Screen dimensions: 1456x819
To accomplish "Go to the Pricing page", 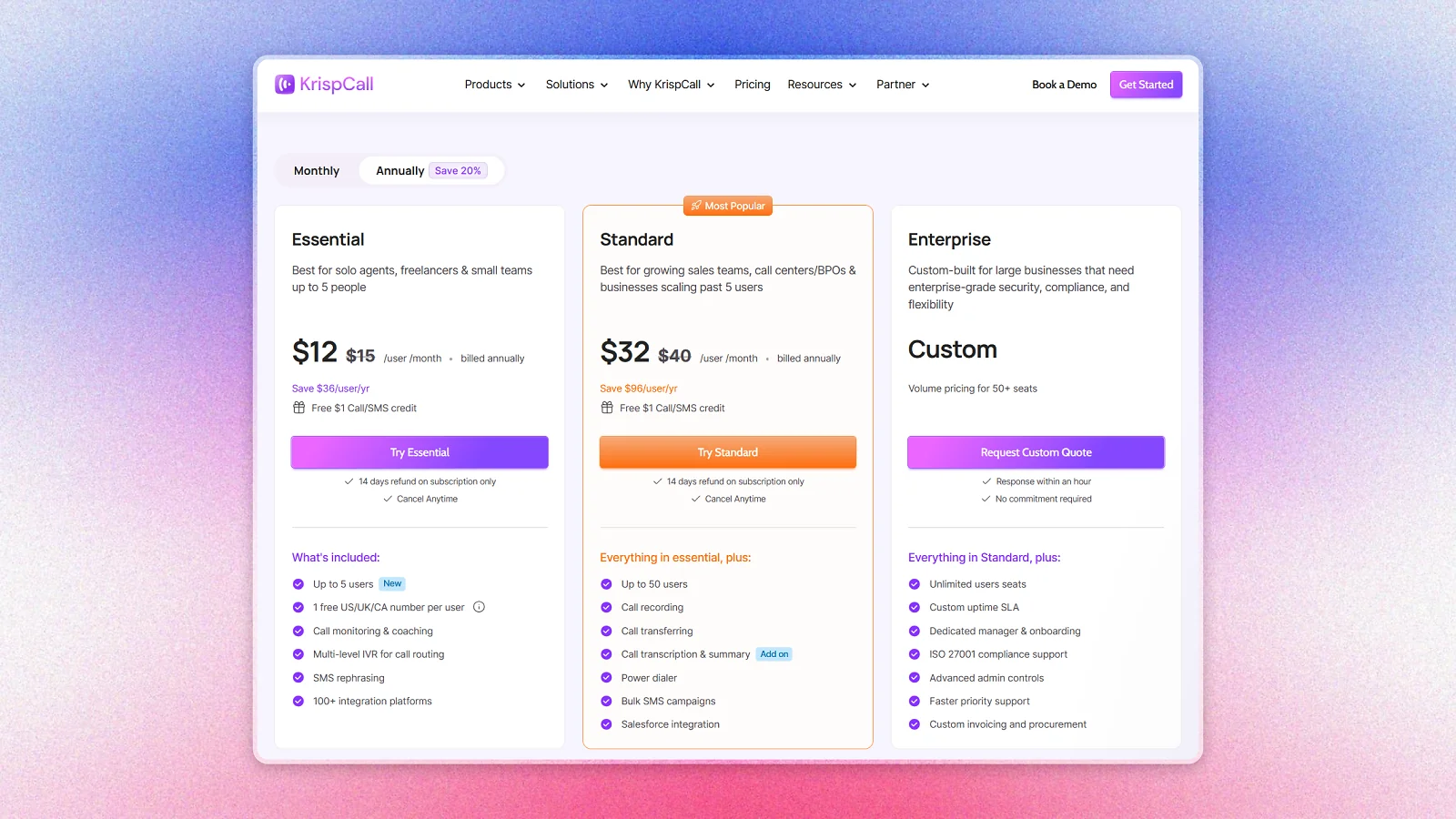I will click(x=753, y=85).
